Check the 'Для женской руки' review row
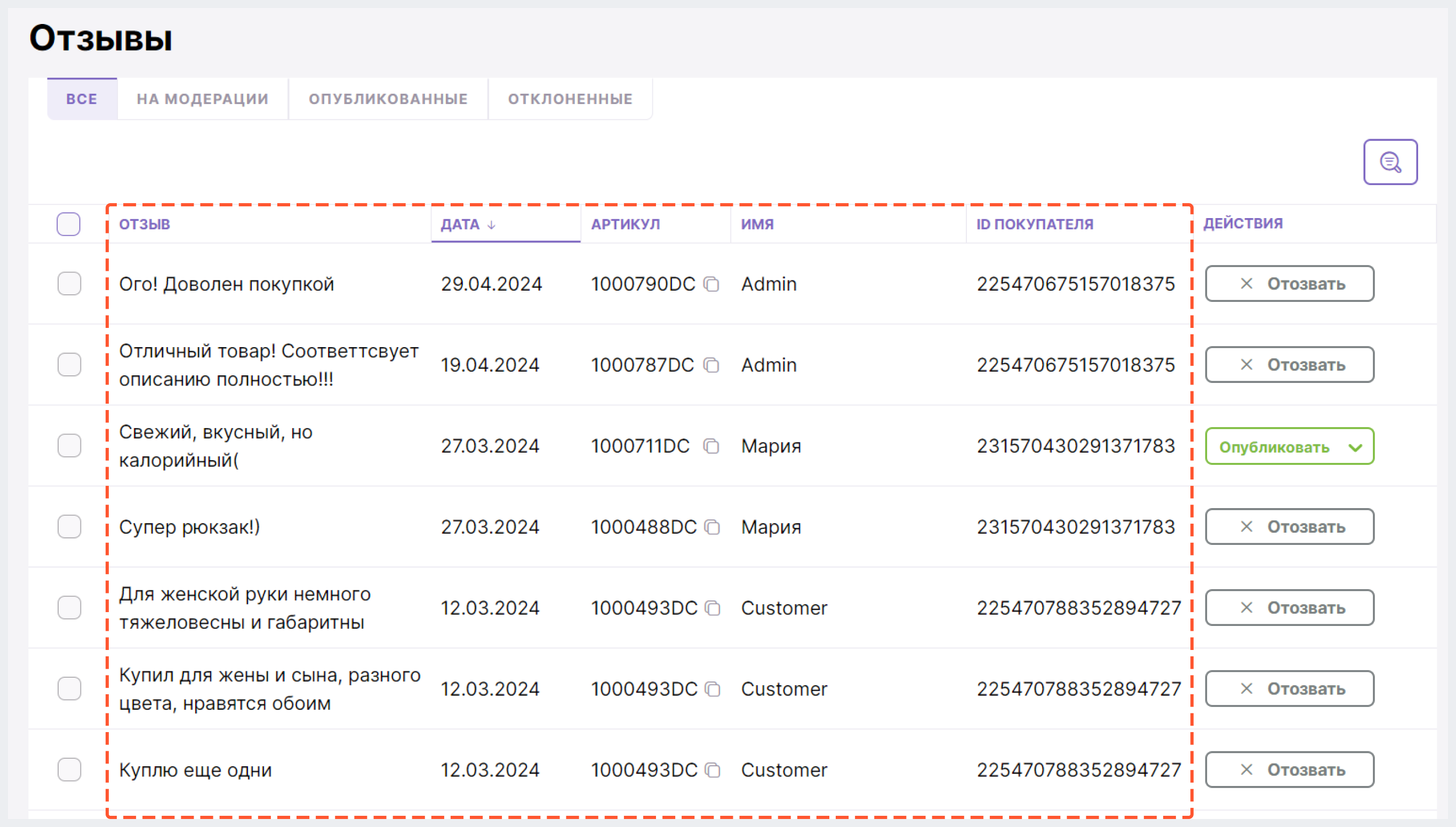Viewport: 1456px width, 827px height. tap(69, 608)
